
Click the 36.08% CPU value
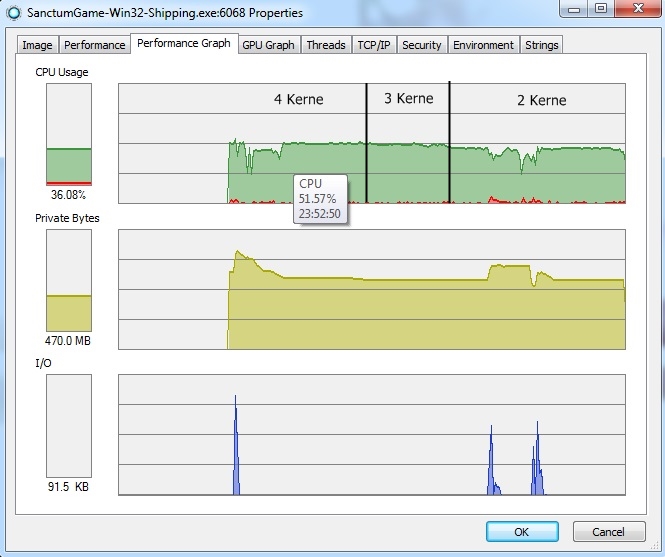coord(68,195)
